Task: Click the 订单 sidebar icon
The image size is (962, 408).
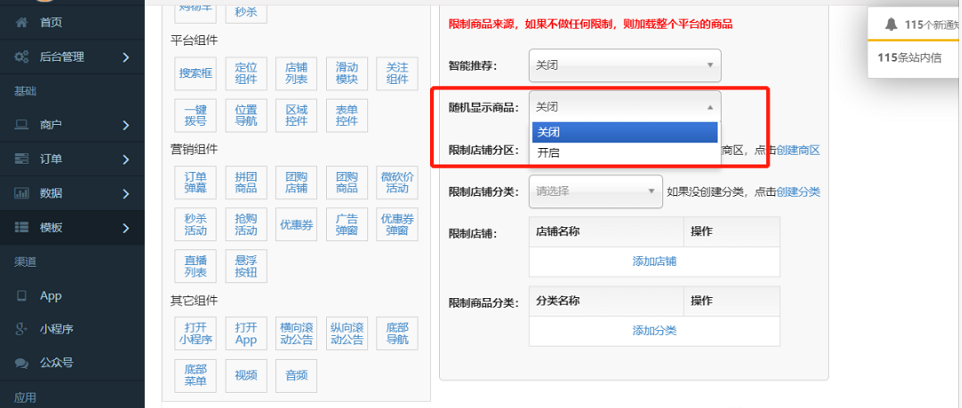Action: 21,159
